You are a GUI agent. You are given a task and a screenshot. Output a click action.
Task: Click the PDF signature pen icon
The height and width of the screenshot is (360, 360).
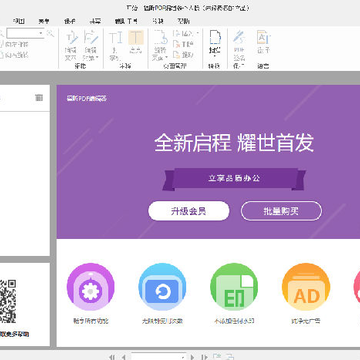coord(239,37)
